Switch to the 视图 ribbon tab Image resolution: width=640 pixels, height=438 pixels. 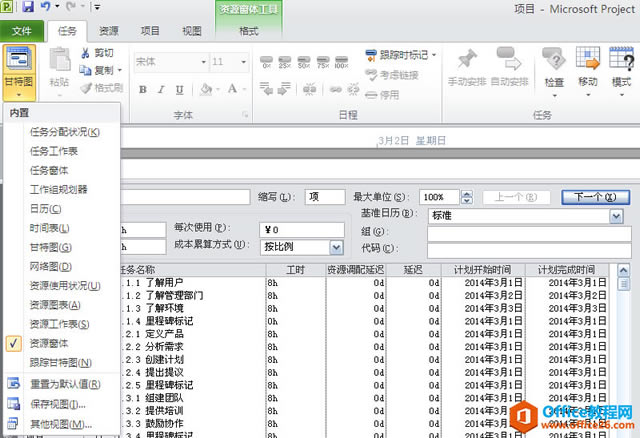point(191,31)
